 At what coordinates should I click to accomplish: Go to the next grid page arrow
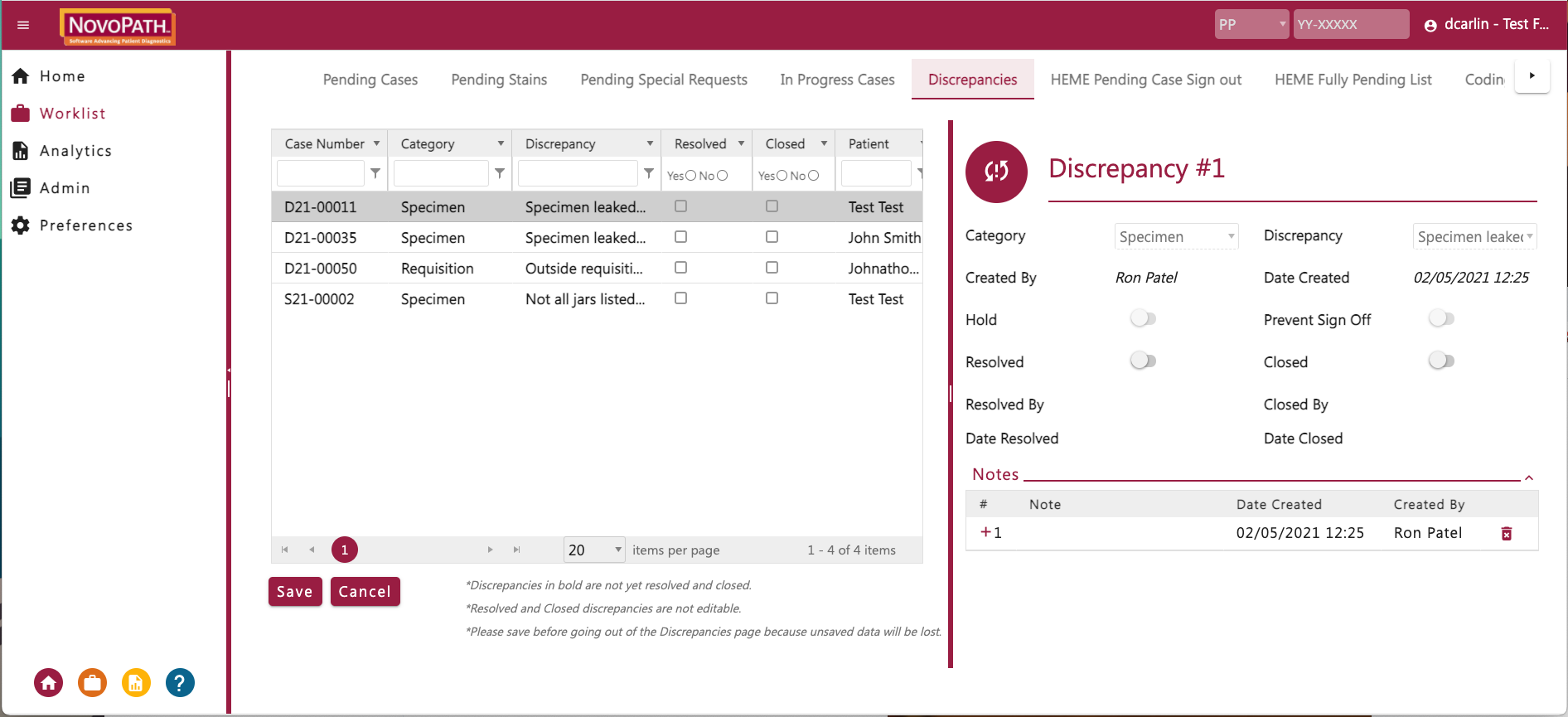pyautogui.click(x=490, y=550)
